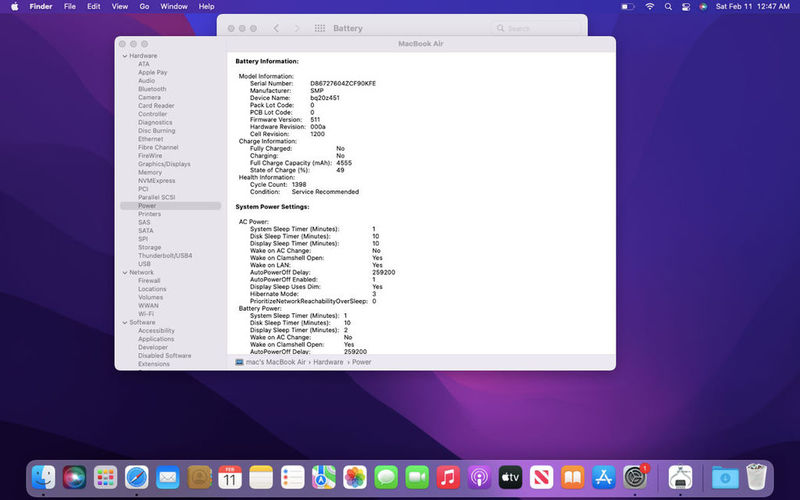Open Music app in the Dock

pos(448,478)
